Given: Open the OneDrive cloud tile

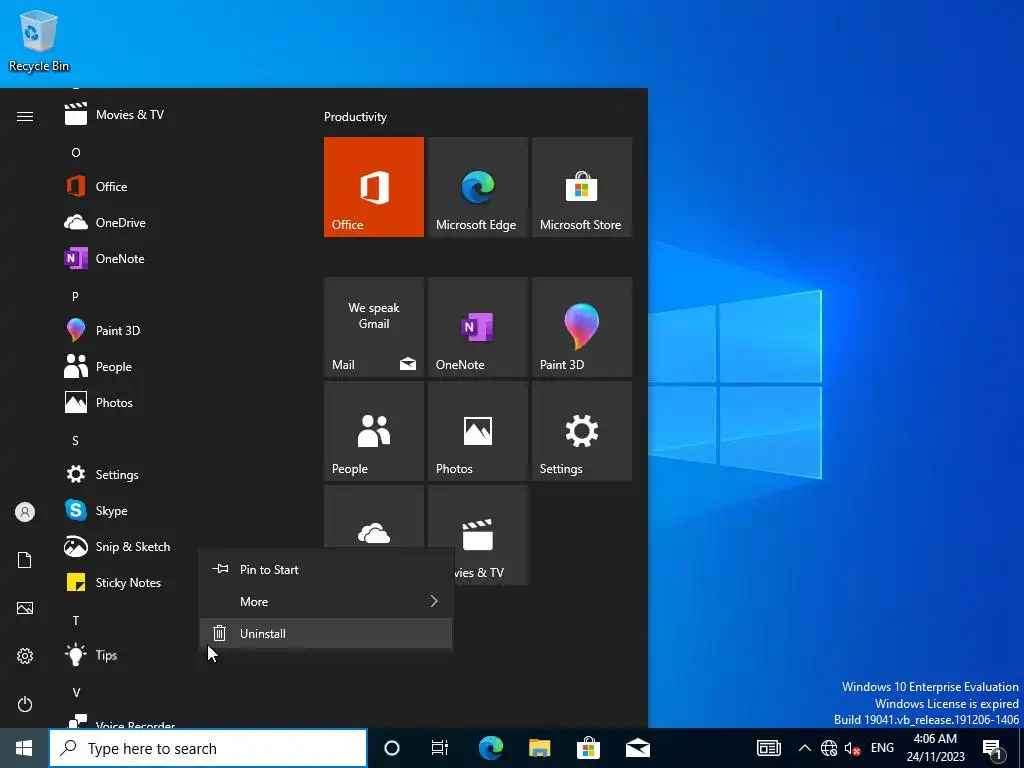Looking at the screenshot, I should point(374,517).
